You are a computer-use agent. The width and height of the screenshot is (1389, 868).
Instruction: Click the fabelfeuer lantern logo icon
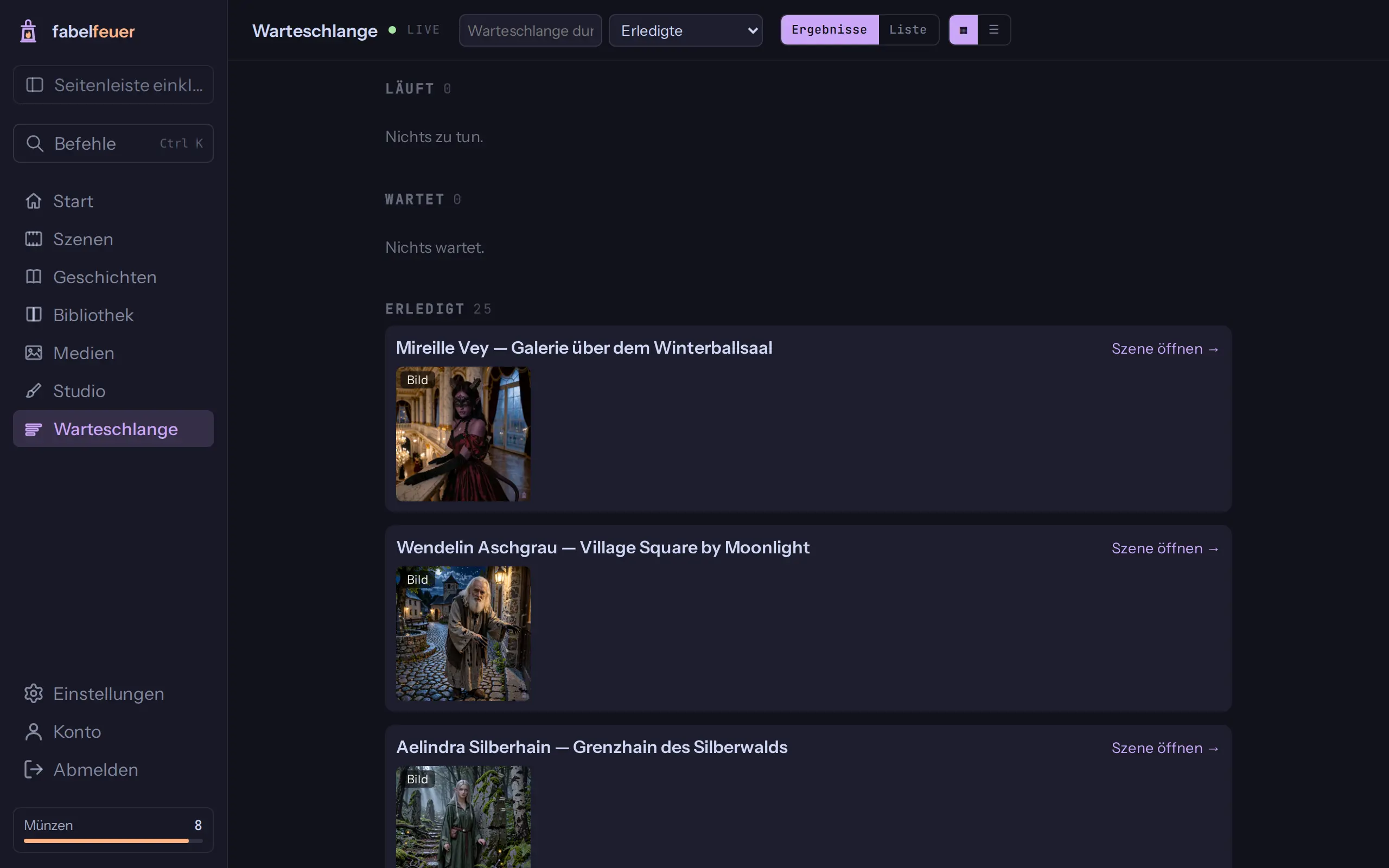28,31
